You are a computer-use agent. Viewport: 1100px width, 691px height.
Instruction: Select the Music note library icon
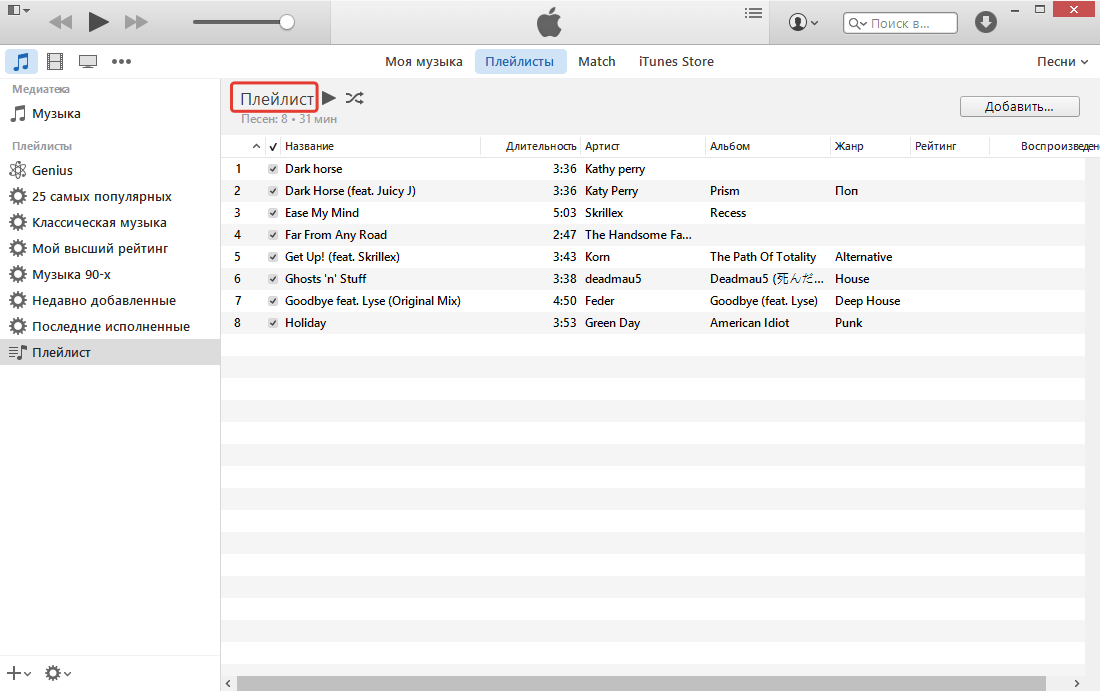(22, 62)
